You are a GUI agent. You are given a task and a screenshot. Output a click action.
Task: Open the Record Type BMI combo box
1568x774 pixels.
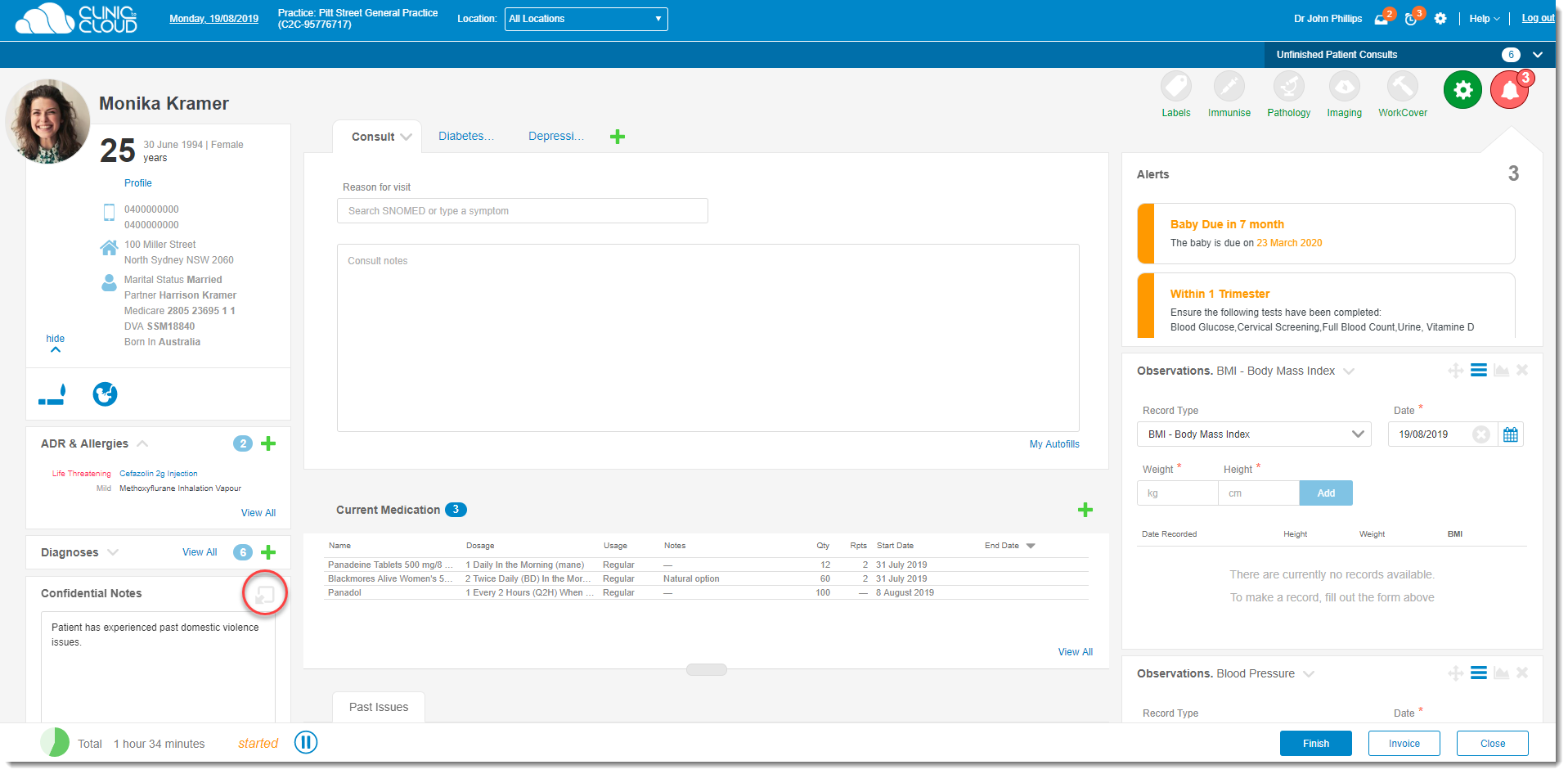click(1254, 434)
